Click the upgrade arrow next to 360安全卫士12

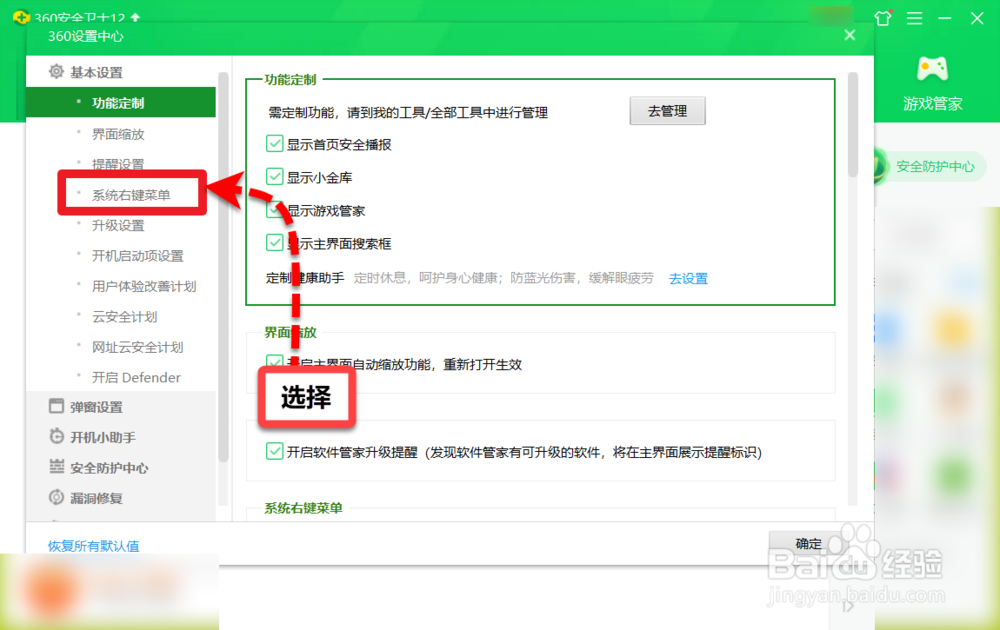(135, 18)
